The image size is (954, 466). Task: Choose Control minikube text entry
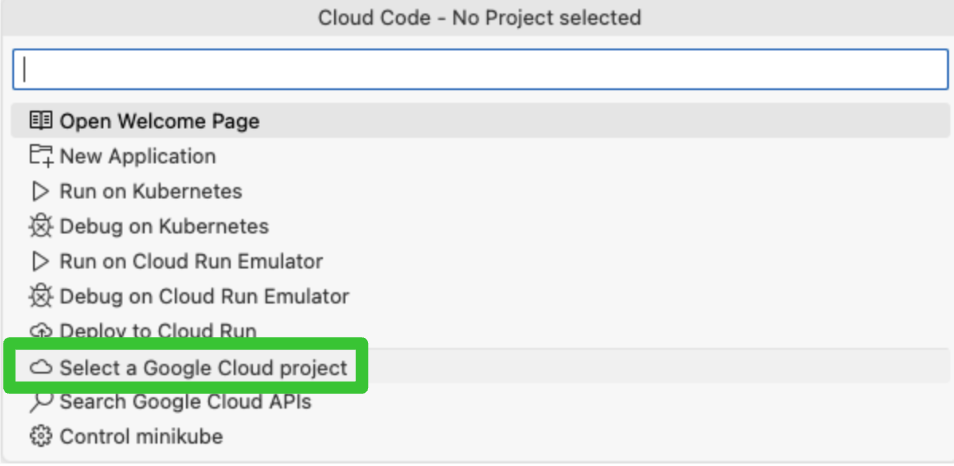(x=141, y=437)
